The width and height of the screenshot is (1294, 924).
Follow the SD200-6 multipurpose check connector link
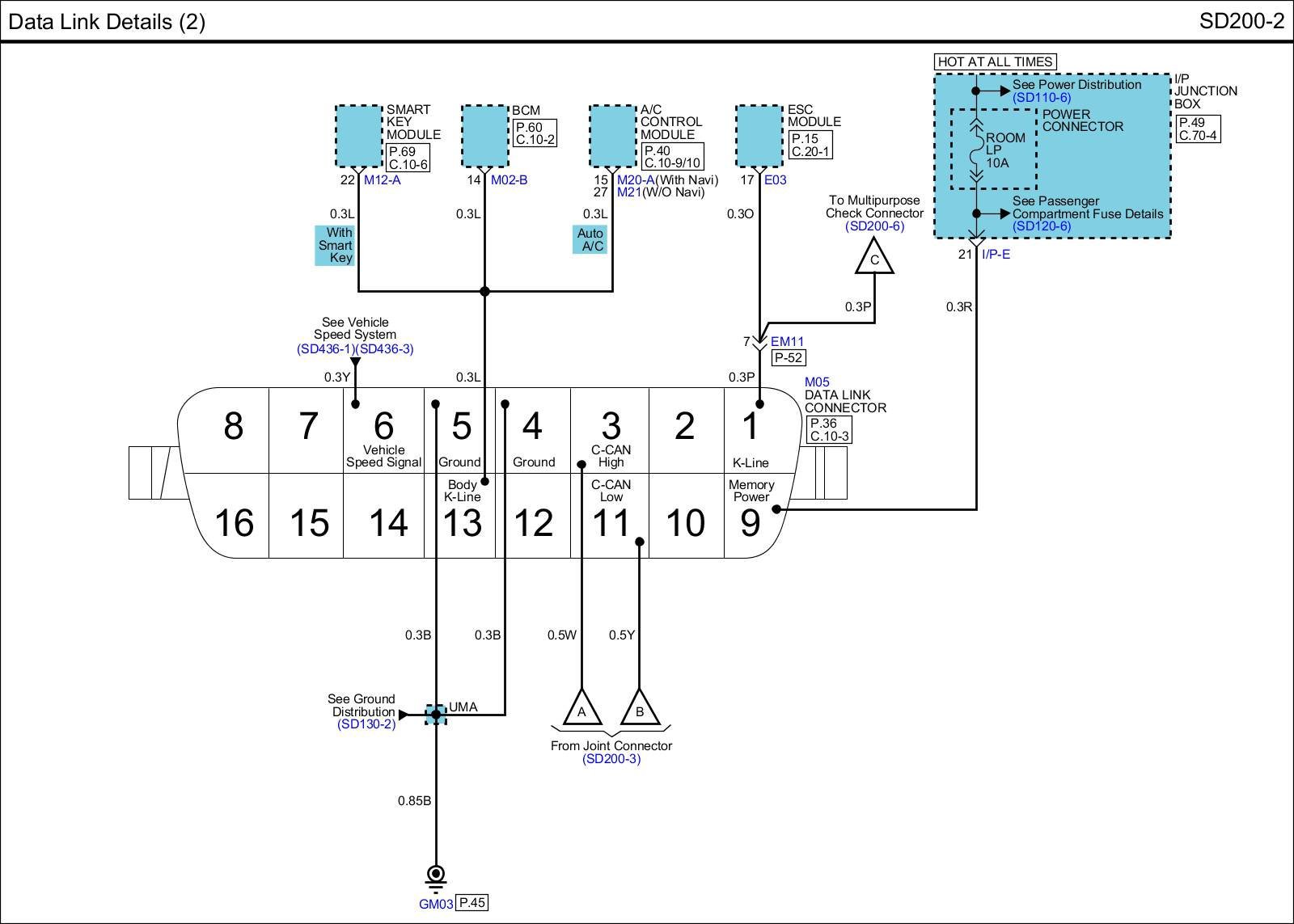click(x=874, y=226)
